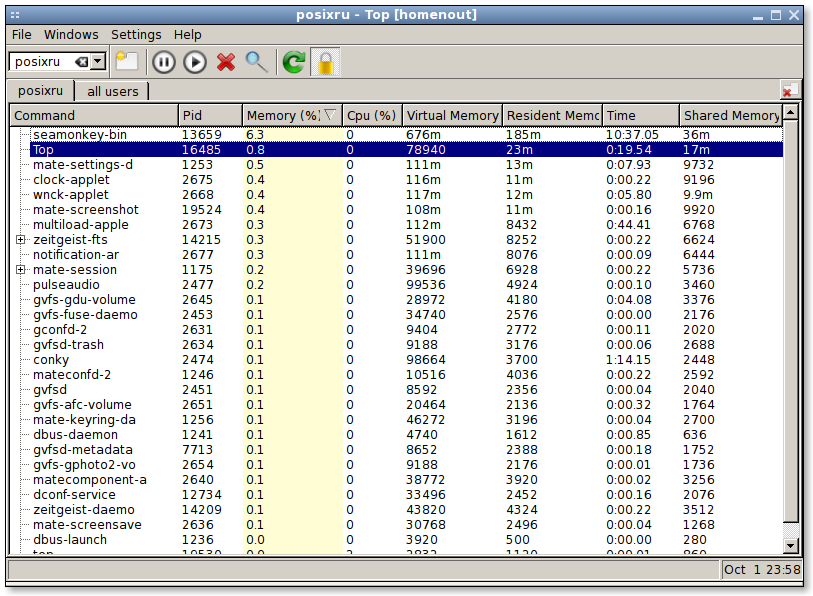The image size is (813, 596).
Task: Pause the process list updating
Action: tap(164, 62)
